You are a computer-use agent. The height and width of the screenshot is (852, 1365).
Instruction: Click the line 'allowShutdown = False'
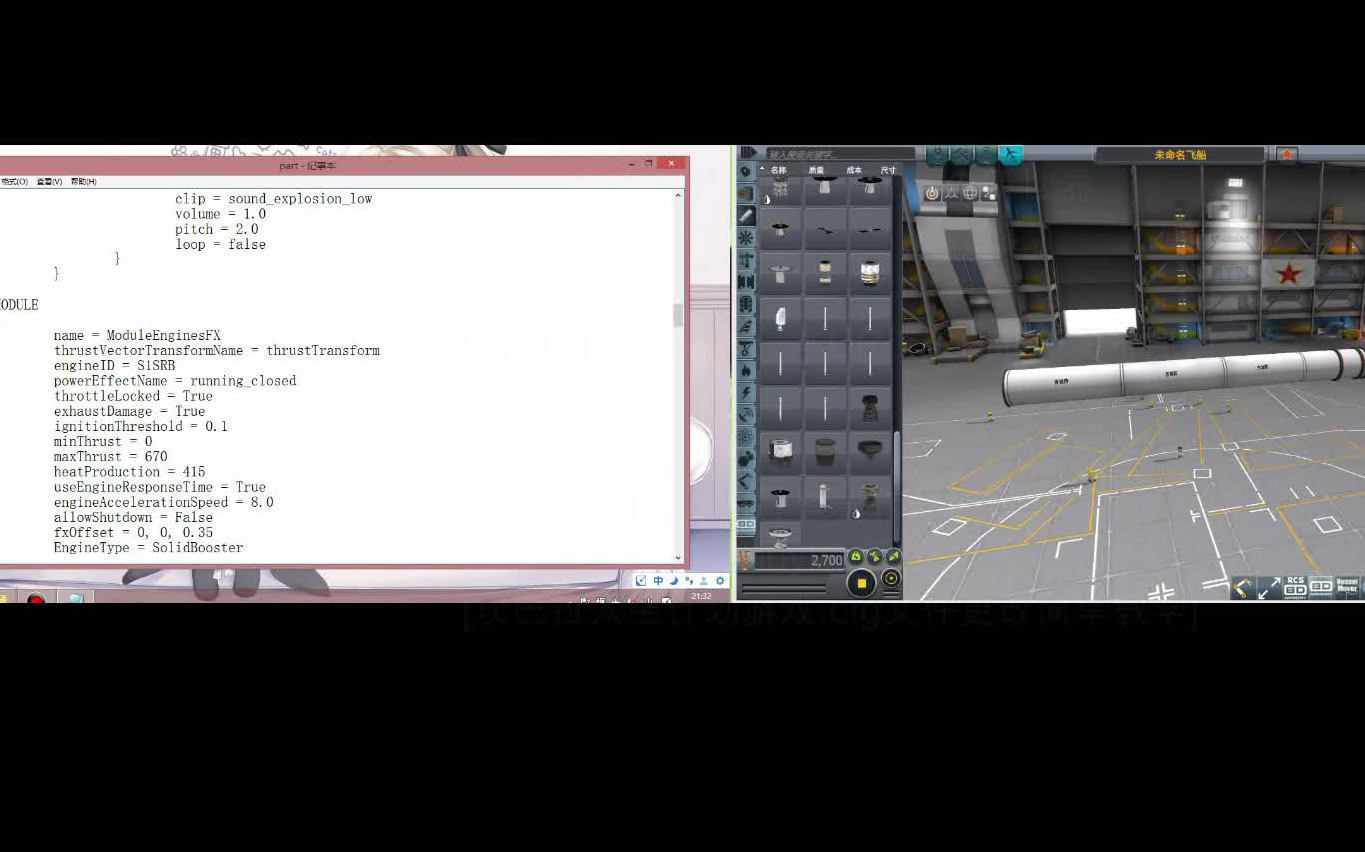click(134, 517)
